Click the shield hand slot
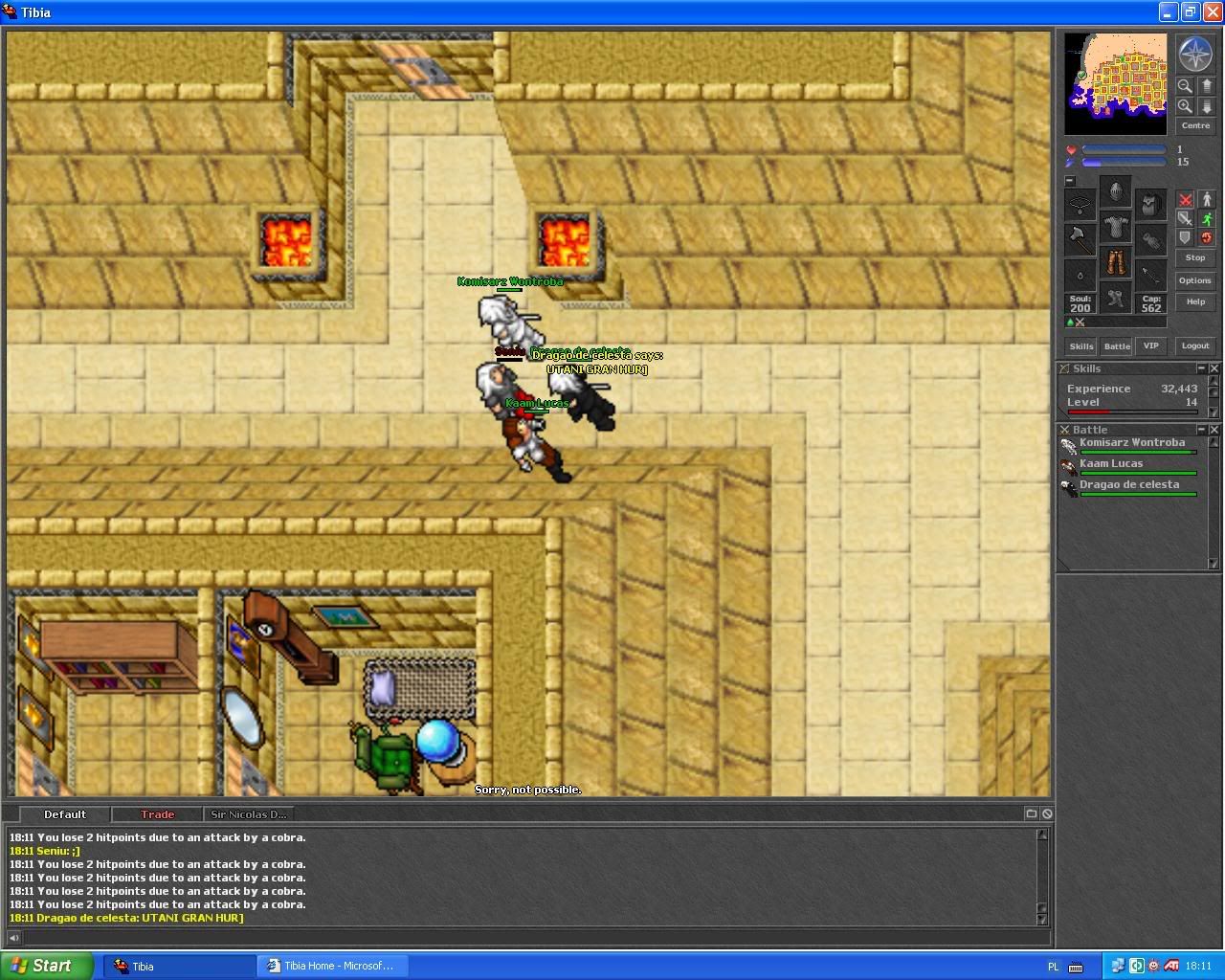The width and height of the screenshot is (1225, 980). (1150, 239)
